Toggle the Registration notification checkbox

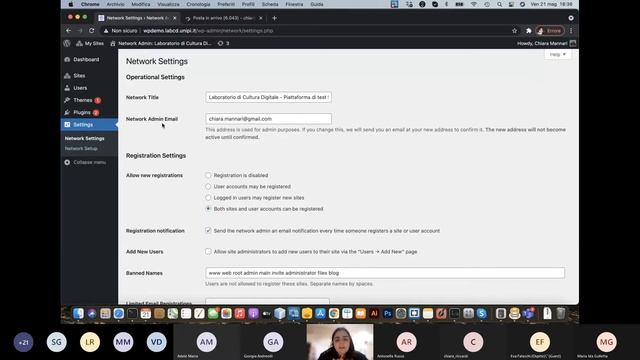pos(208,231)
